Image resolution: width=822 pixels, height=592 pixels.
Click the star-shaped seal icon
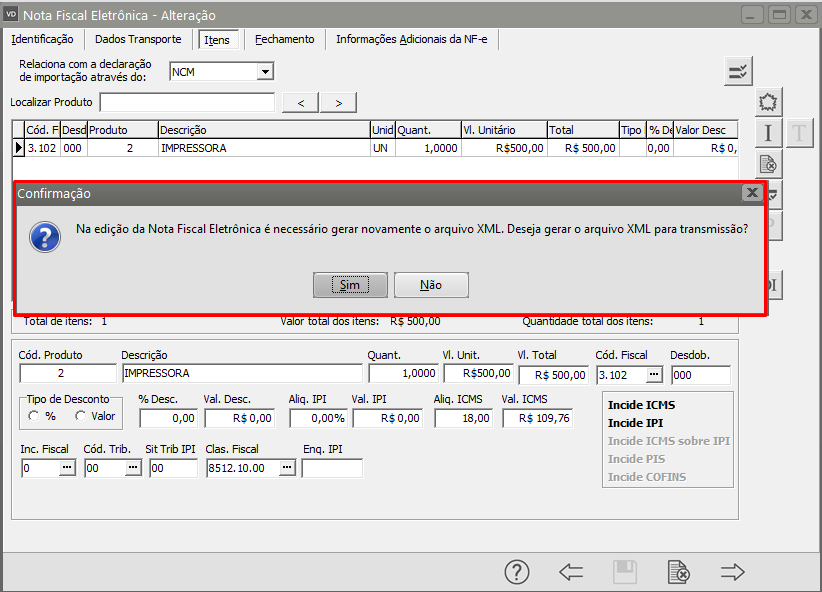click(x=768, y=102)
